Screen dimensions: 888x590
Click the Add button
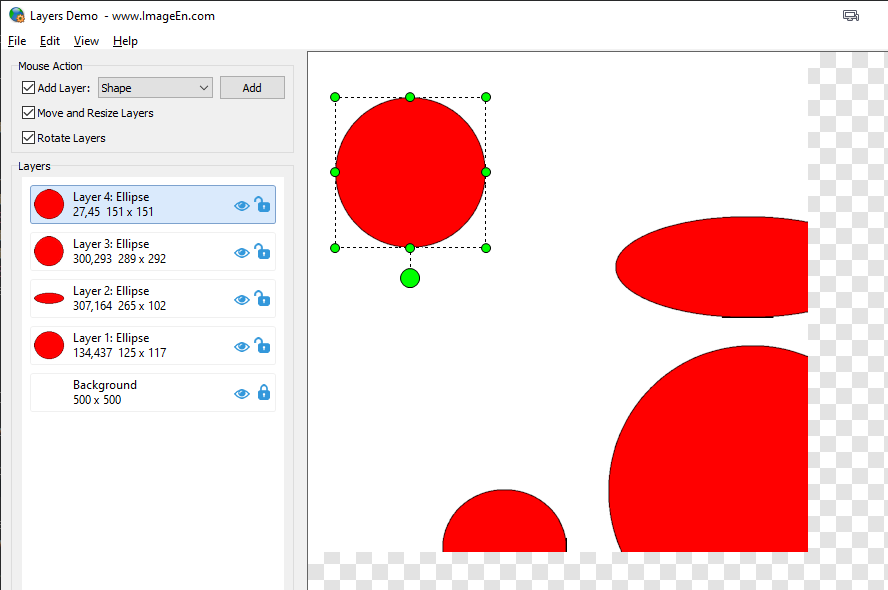click(252, 88)
